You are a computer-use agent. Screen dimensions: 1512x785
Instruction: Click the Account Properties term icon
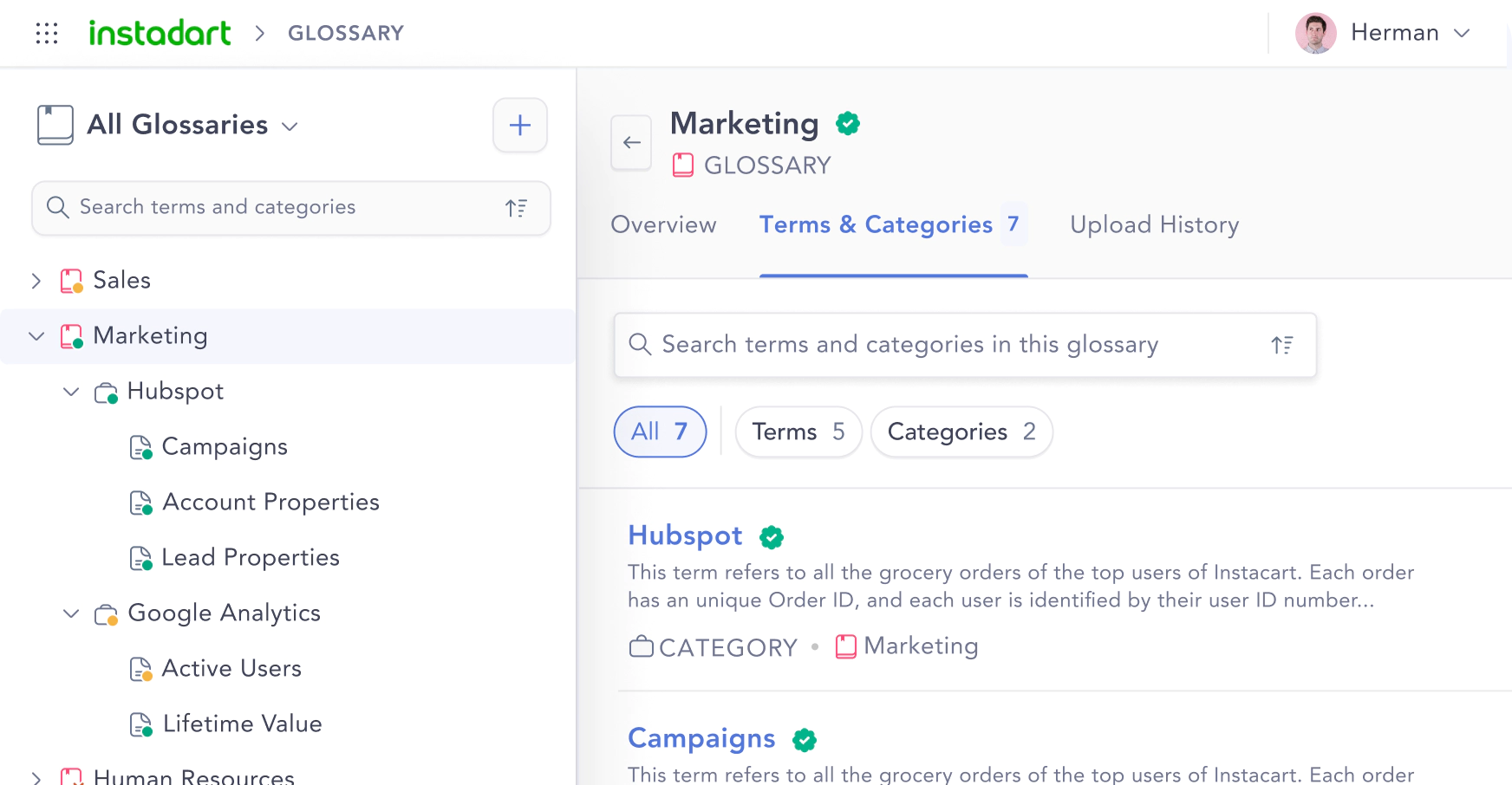[x=140, y=503]
